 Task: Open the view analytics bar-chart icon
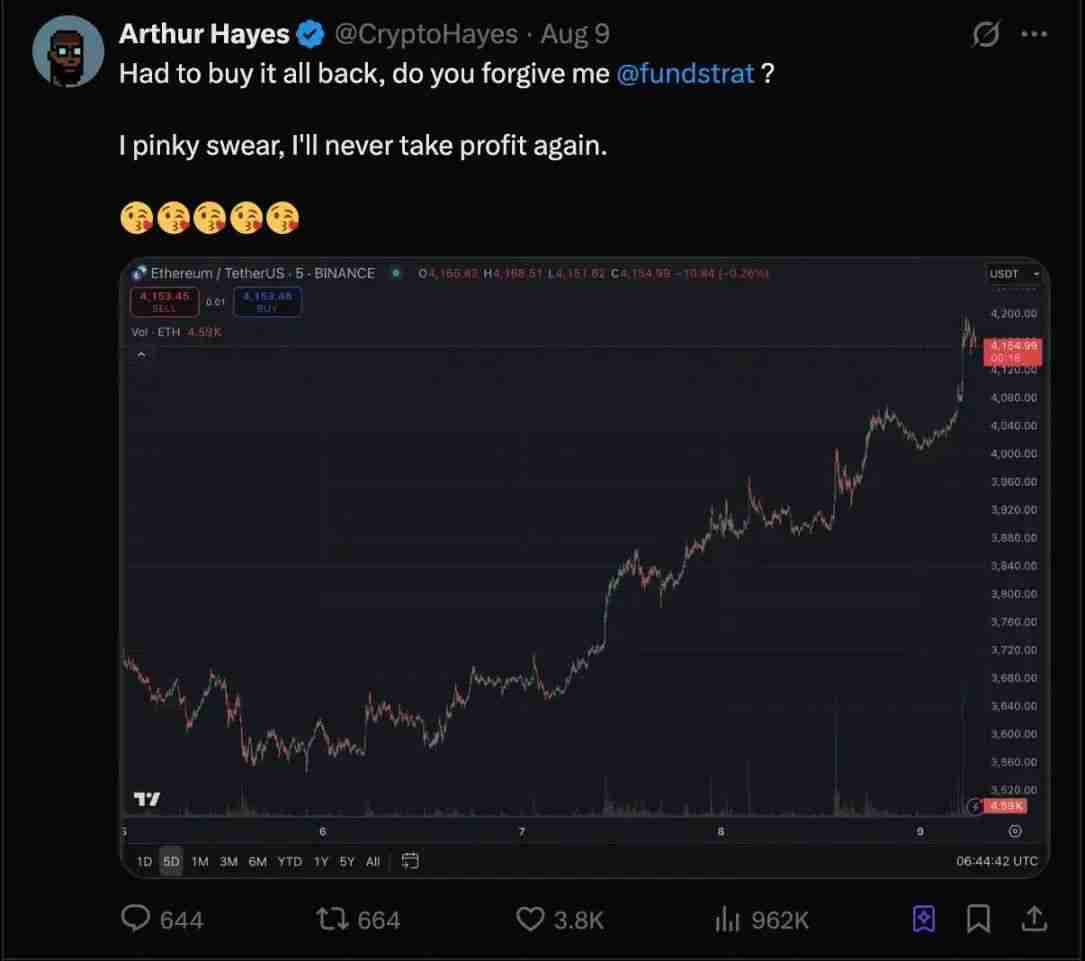[727, 918]
